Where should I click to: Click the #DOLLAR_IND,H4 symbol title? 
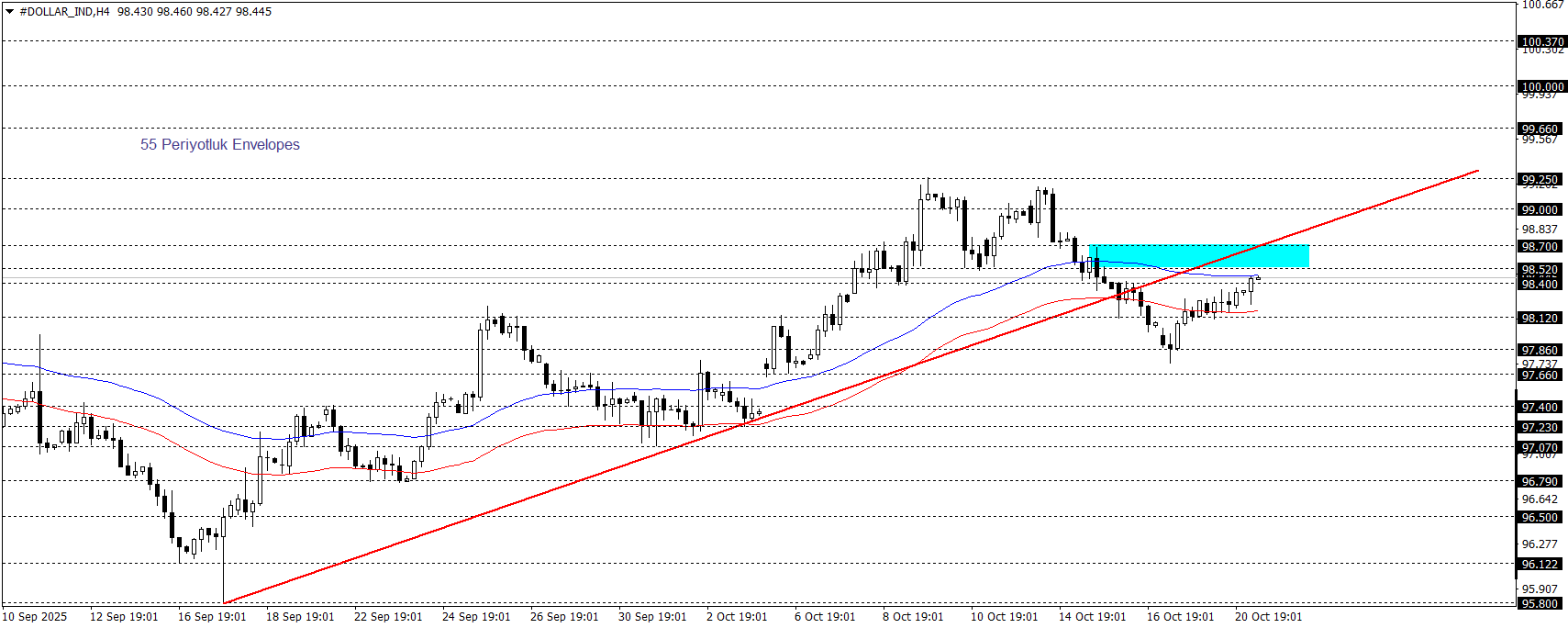(x=64, y=12)
